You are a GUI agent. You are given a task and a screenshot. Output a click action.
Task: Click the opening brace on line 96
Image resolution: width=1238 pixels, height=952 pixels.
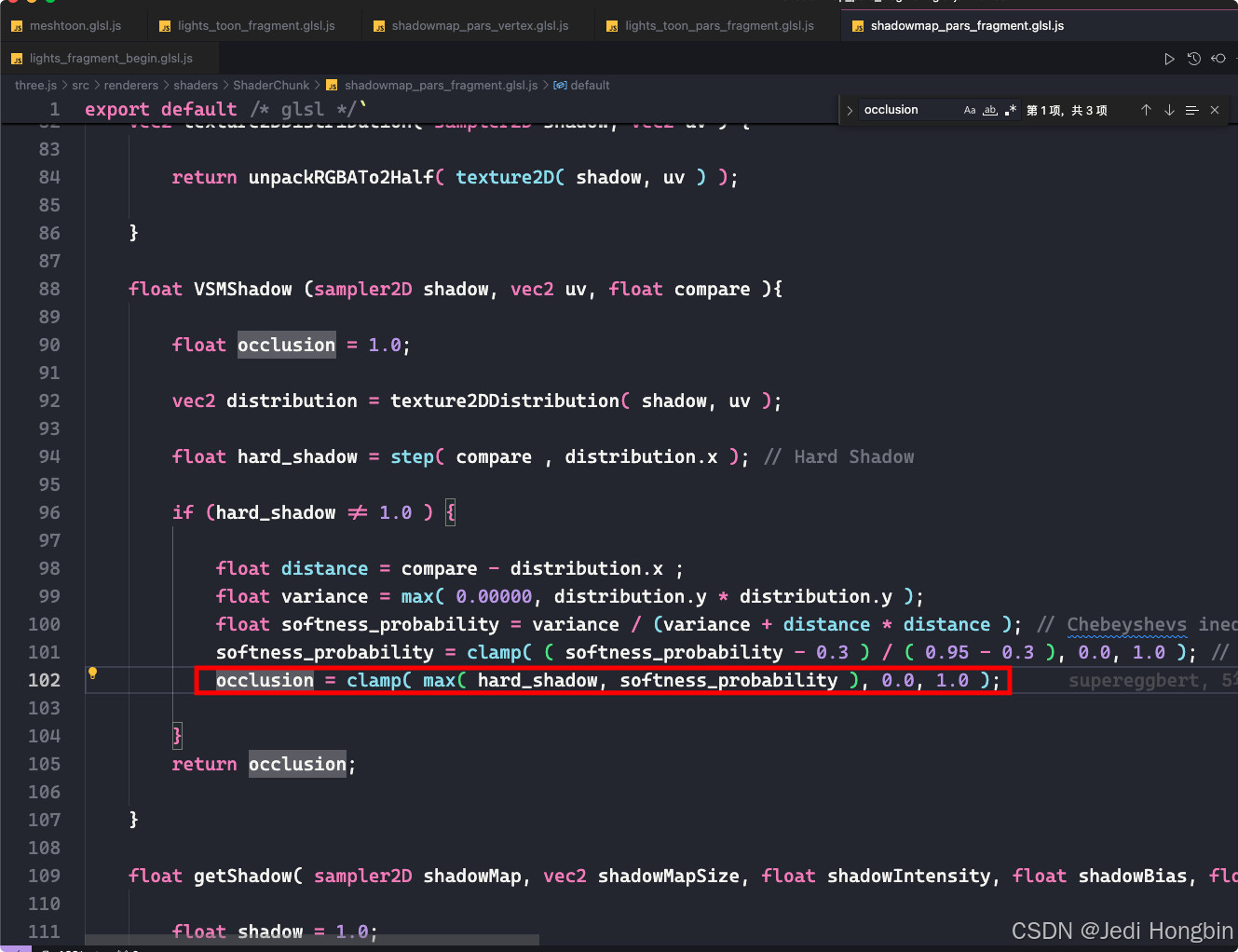tap(451, 512)
